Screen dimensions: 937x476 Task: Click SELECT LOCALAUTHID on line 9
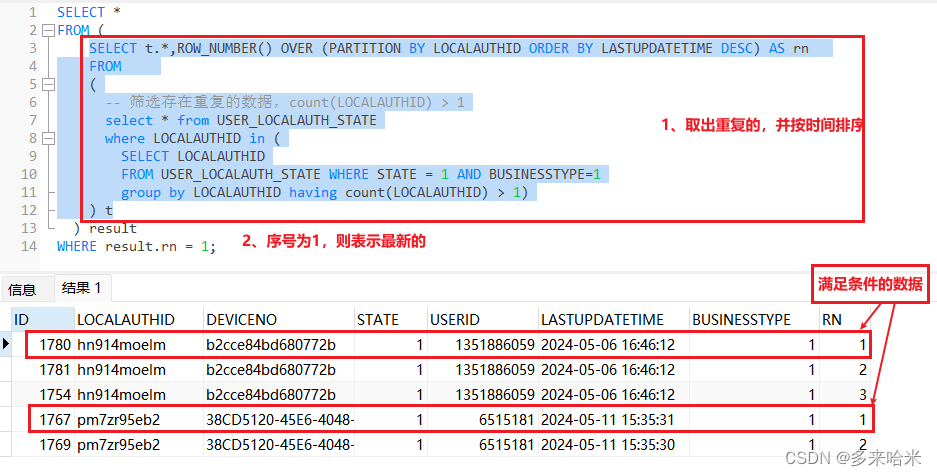[193, 156]
